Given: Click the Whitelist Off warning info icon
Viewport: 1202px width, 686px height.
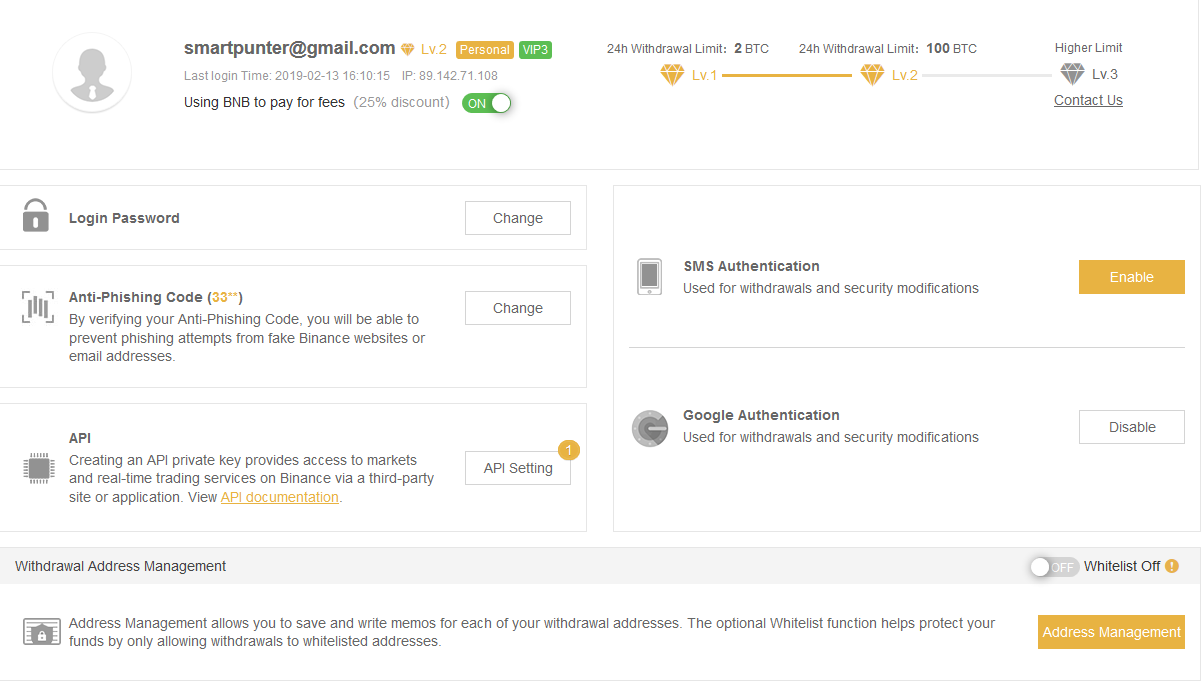Looking at the screenshot, I should pyautogui.click(x=1172, y=566).
